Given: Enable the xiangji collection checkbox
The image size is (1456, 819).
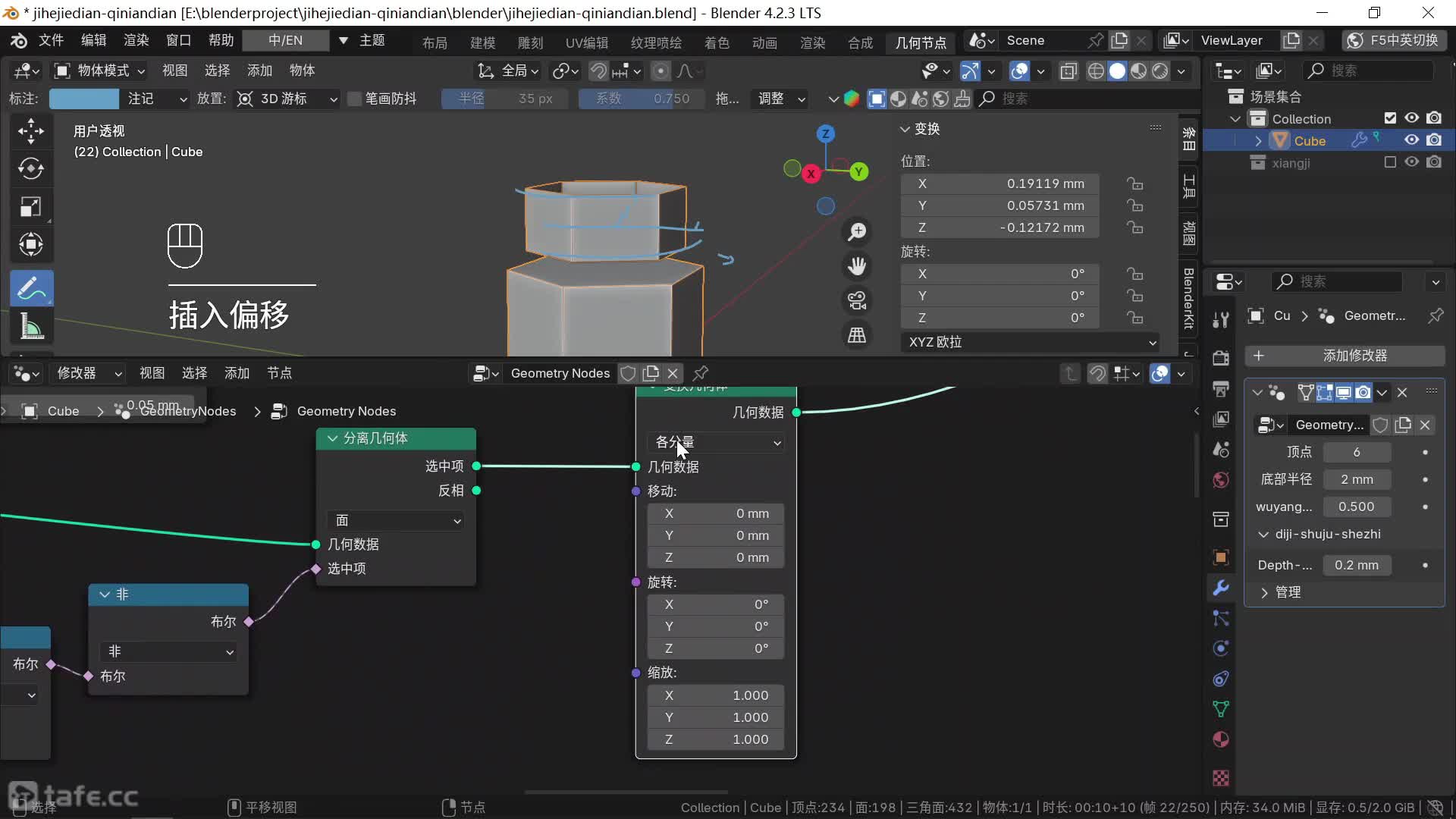Looking at the screenshot, I should coord(1389,162).
